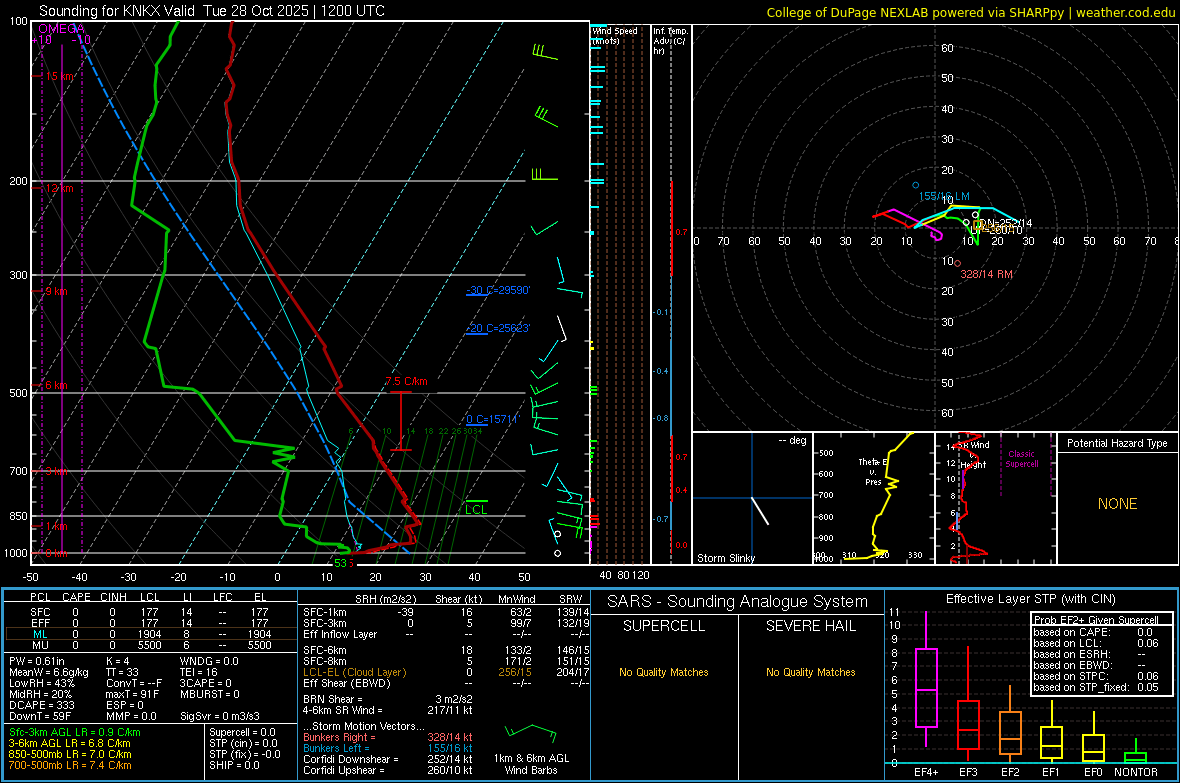
Task: Click the SFC-6km kinematics row
Action: (446, 650)
